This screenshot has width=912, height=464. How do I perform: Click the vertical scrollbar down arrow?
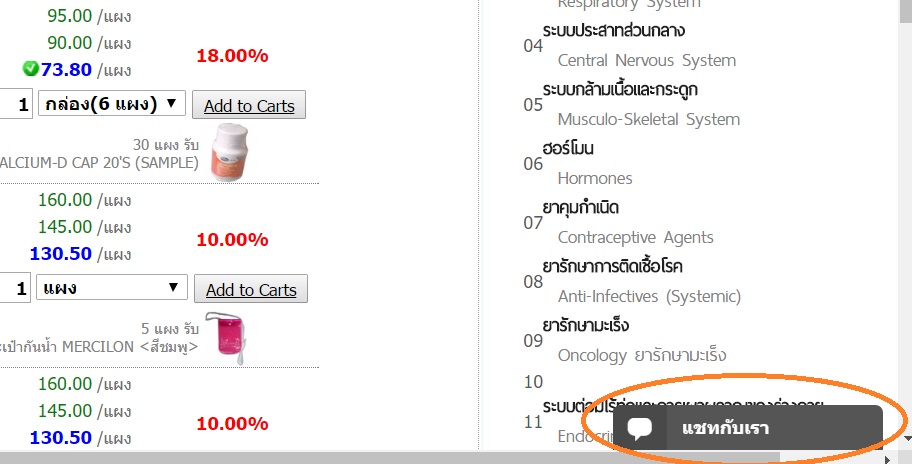click(x=907, y=439)
